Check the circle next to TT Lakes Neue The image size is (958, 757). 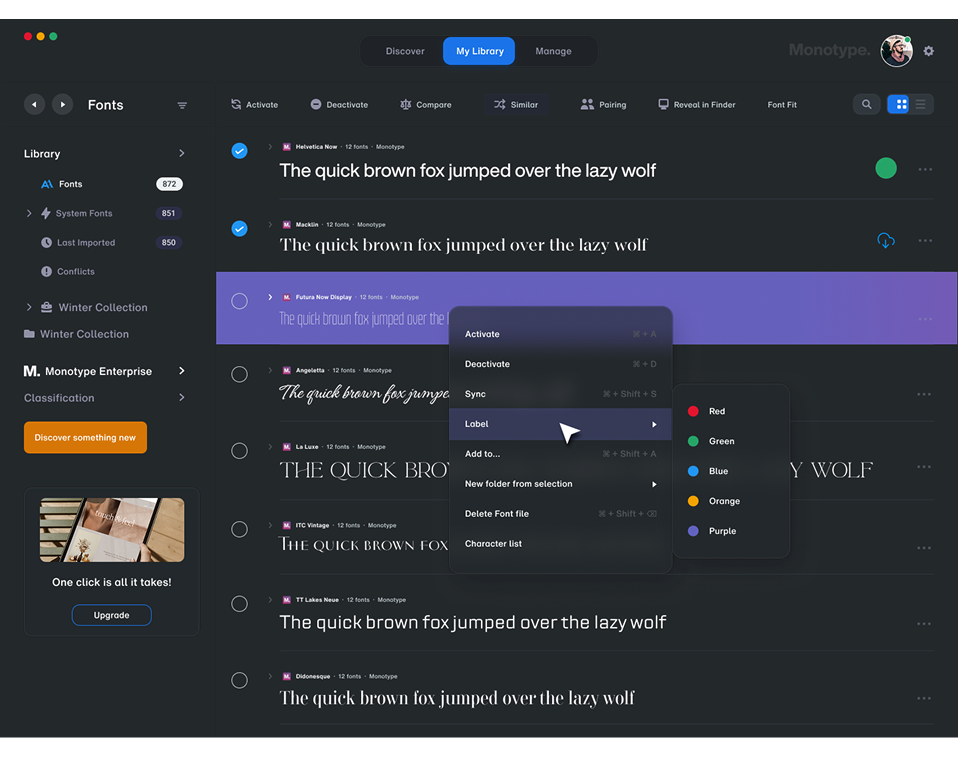[x=239, y=603]
